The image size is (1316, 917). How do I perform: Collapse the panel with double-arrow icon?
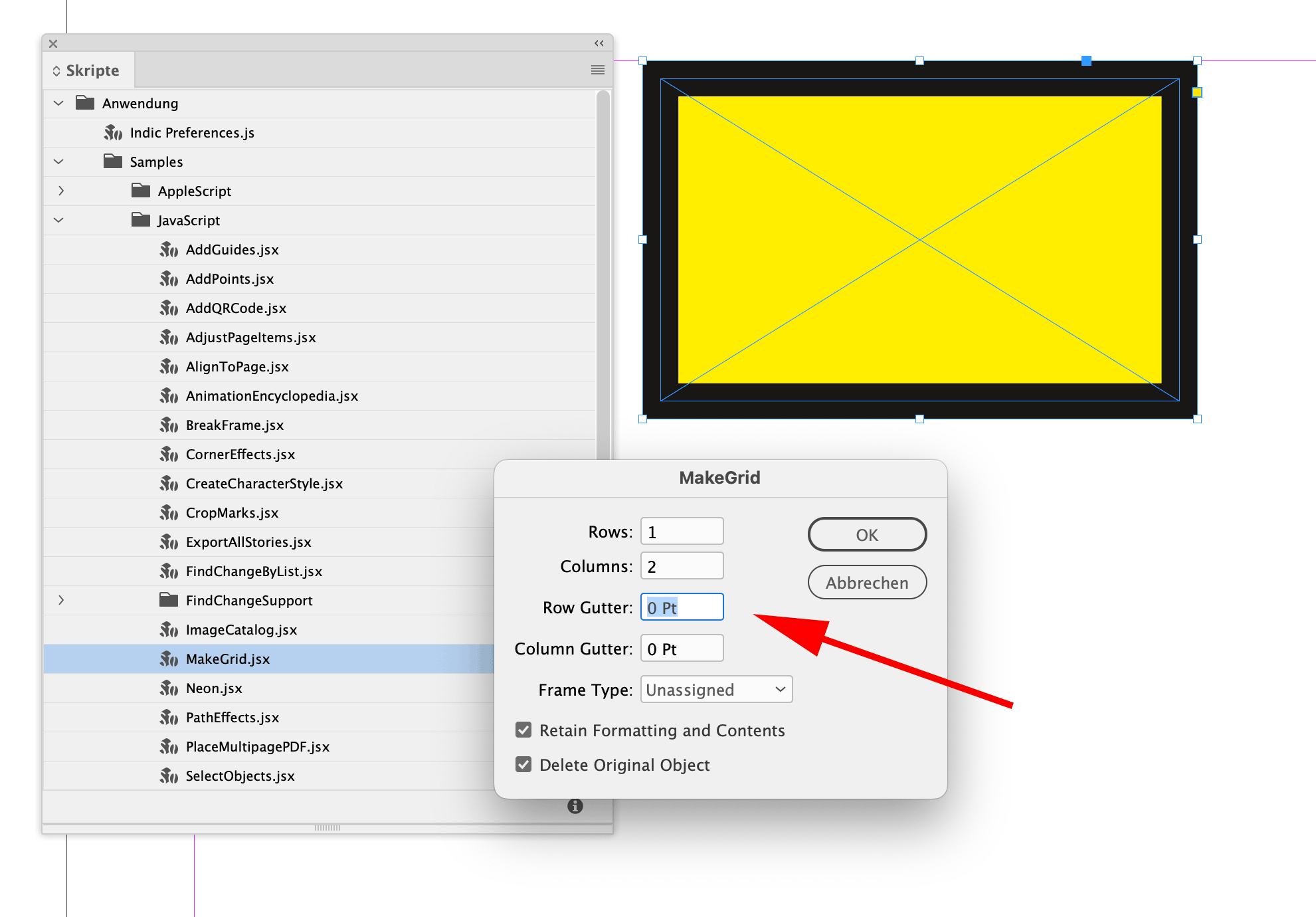coord(599,43)
